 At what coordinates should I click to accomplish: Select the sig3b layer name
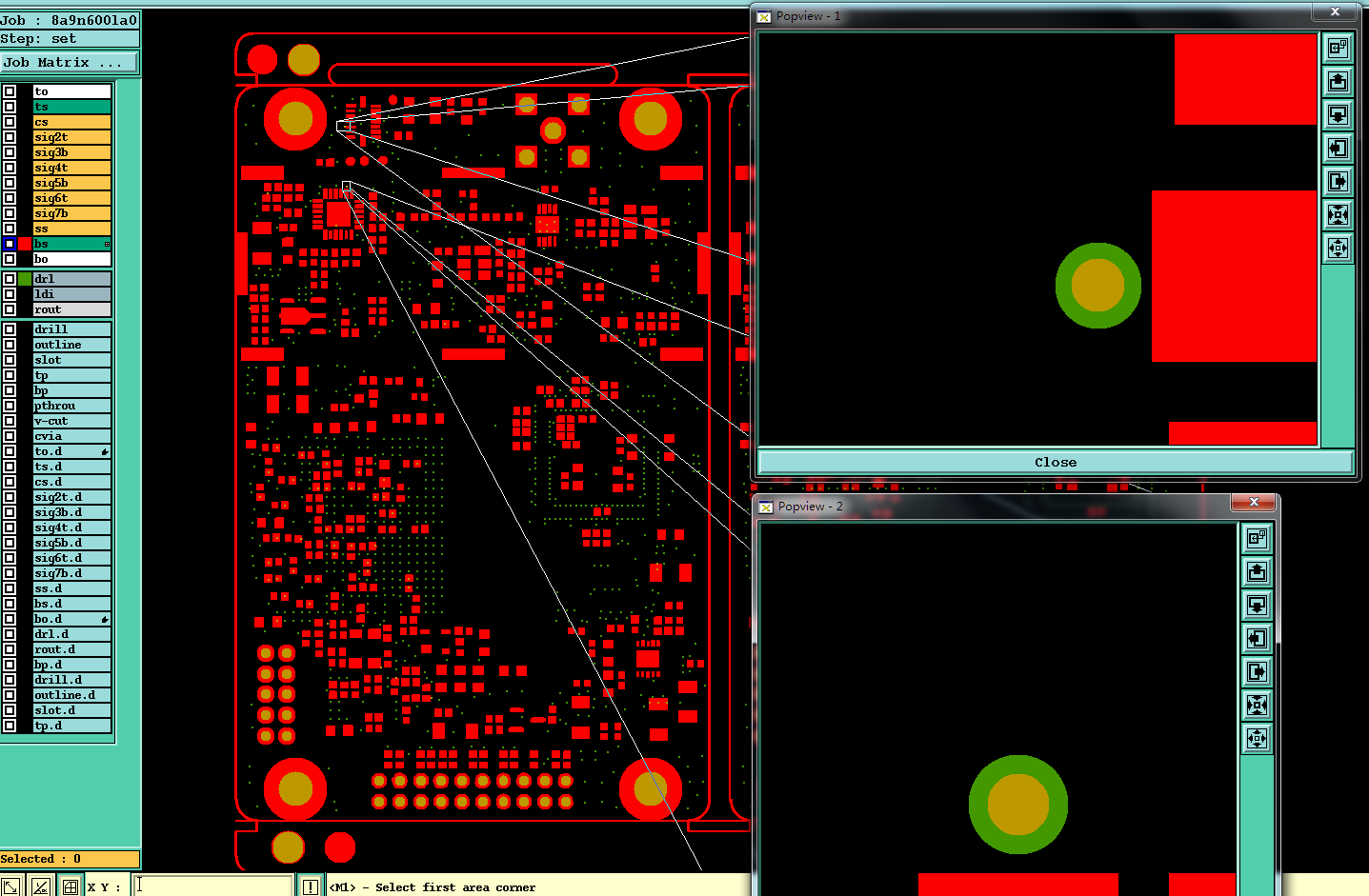pyautogui.click(x=72, y=152)
